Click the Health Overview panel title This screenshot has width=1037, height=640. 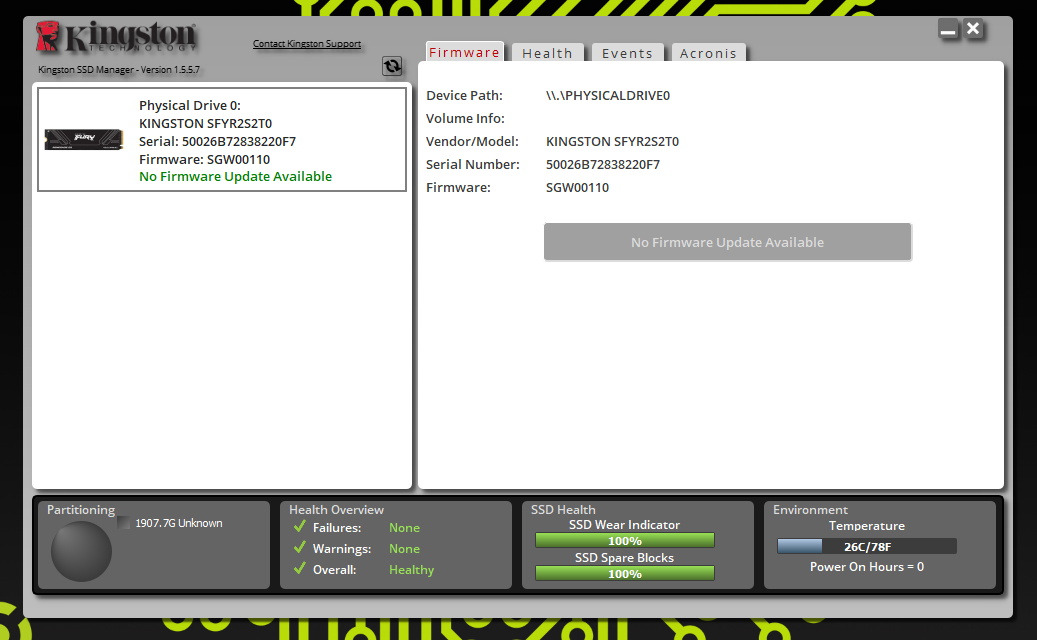point(336,510)
